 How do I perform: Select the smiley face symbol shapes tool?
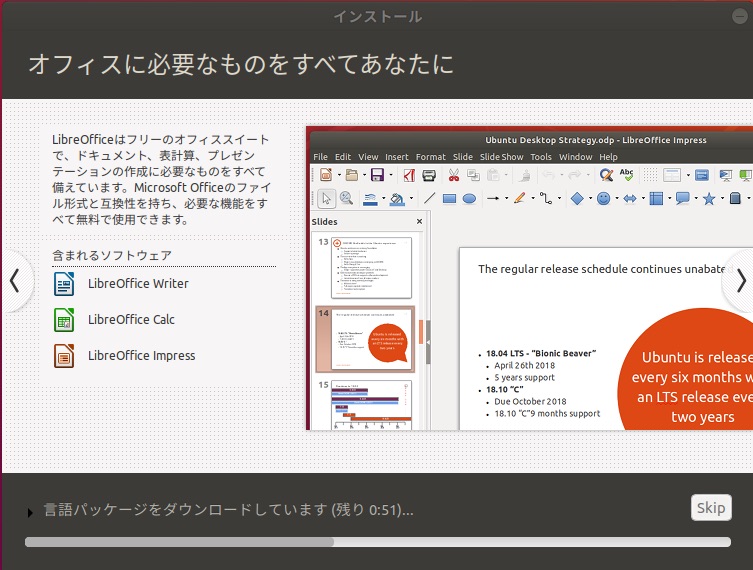603,199
